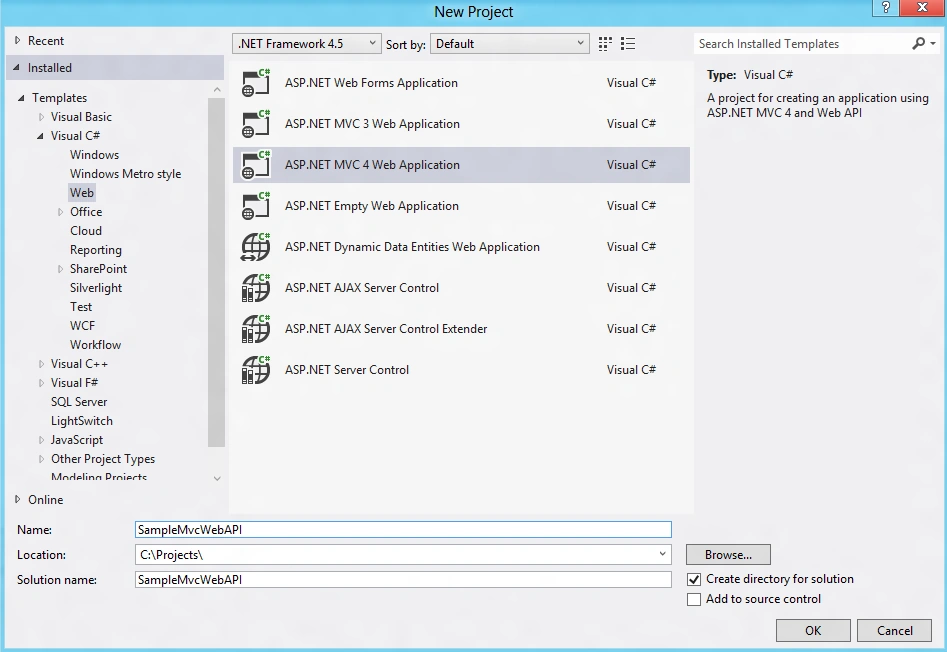
Task: Click the Dynamic Data Entities Web Application icon
Action: coord(255,247)
